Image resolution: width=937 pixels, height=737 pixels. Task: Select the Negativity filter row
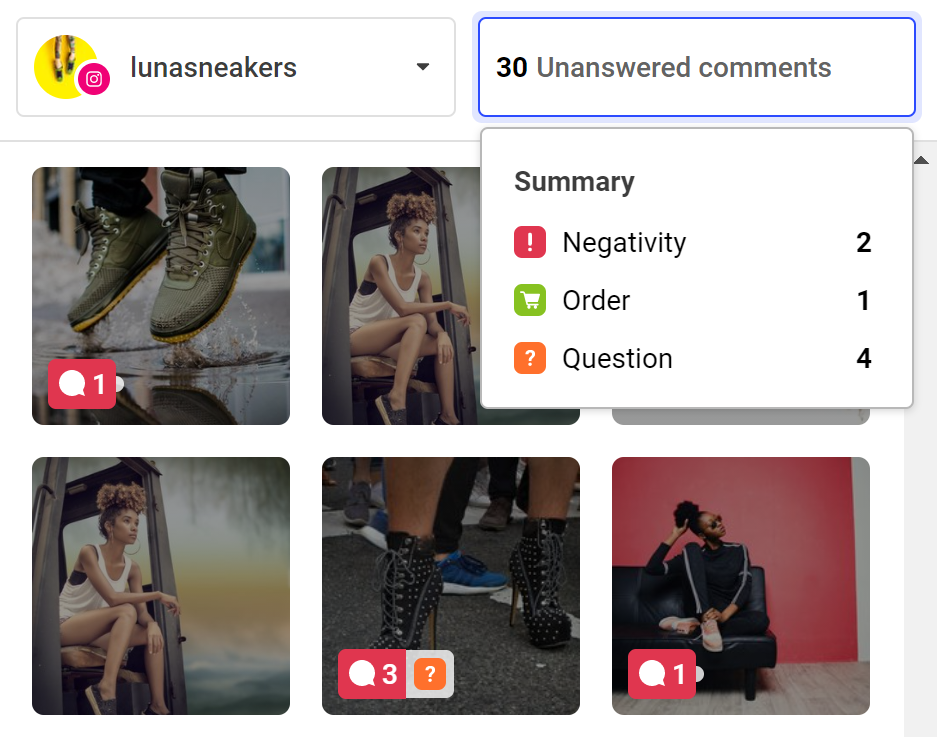tap(693, 242)
